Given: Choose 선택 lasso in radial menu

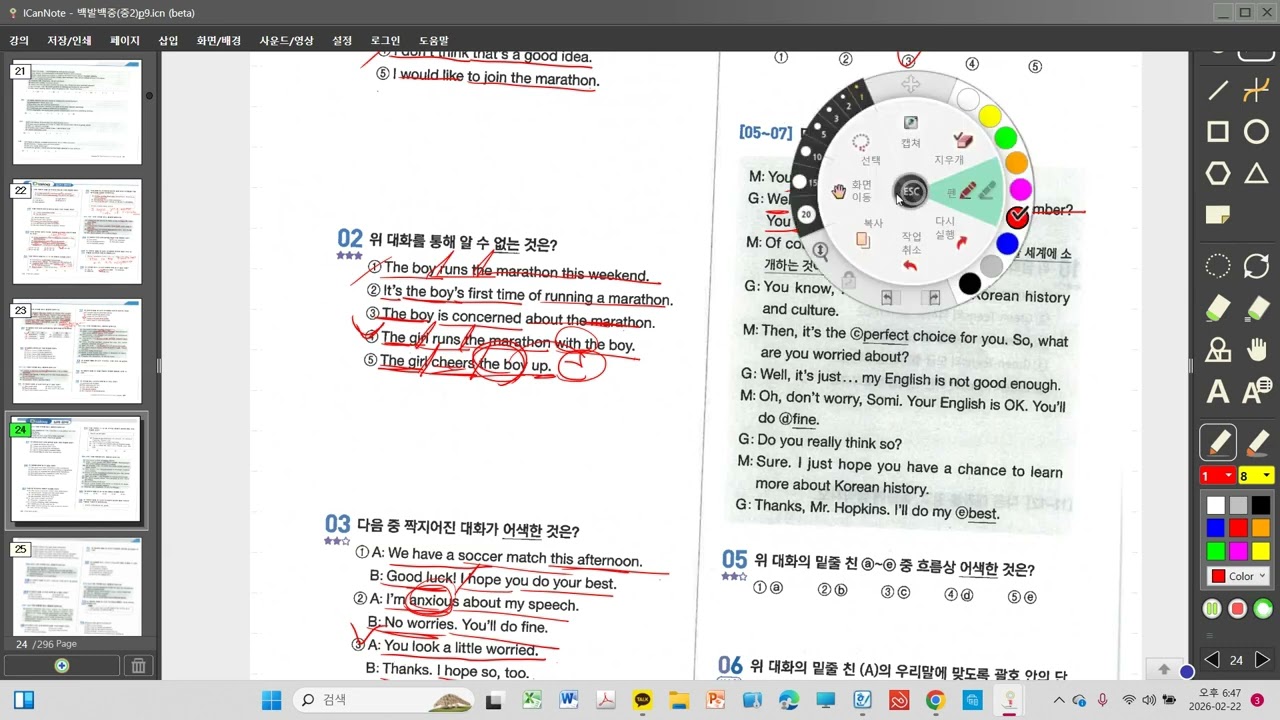Looking at the screenshot, I should pyautogui.click(x=868, y=150).
